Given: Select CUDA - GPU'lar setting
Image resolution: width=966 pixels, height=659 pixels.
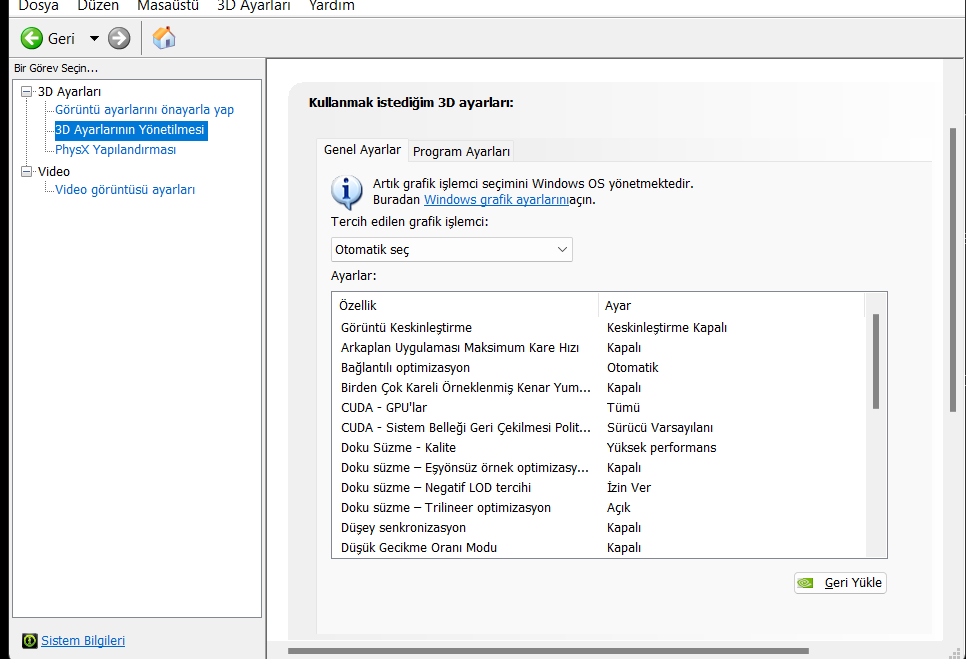Looking at the screenshot, I should (x=599, y=408).
